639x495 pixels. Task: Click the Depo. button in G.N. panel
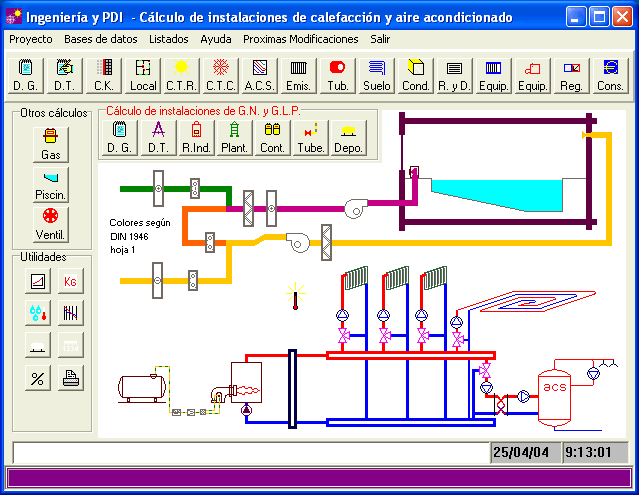[348, 139]
